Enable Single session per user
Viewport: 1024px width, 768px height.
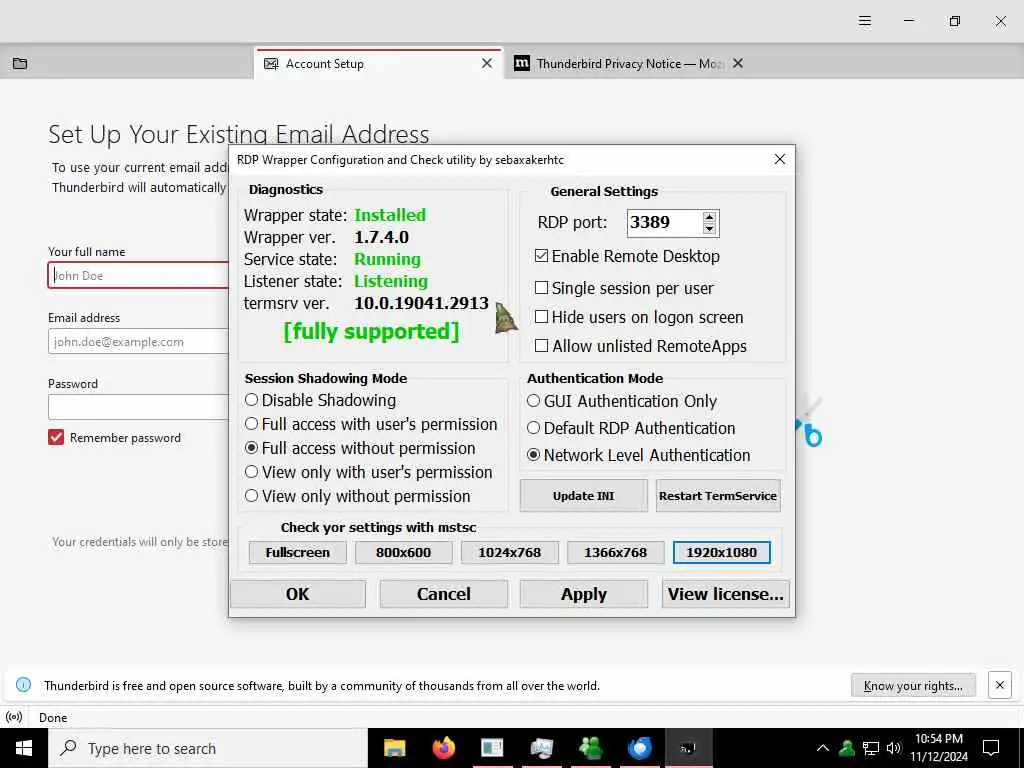click(x=541, y=288)
